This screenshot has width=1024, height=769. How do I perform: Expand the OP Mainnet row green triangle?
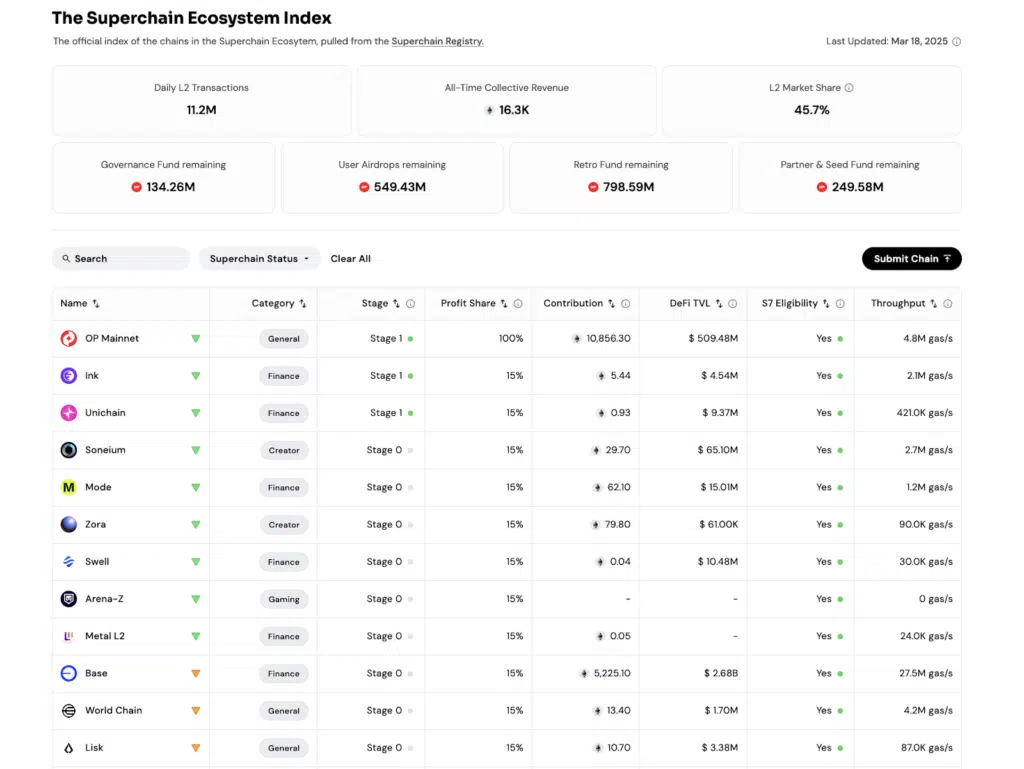[x=195, y=339]
